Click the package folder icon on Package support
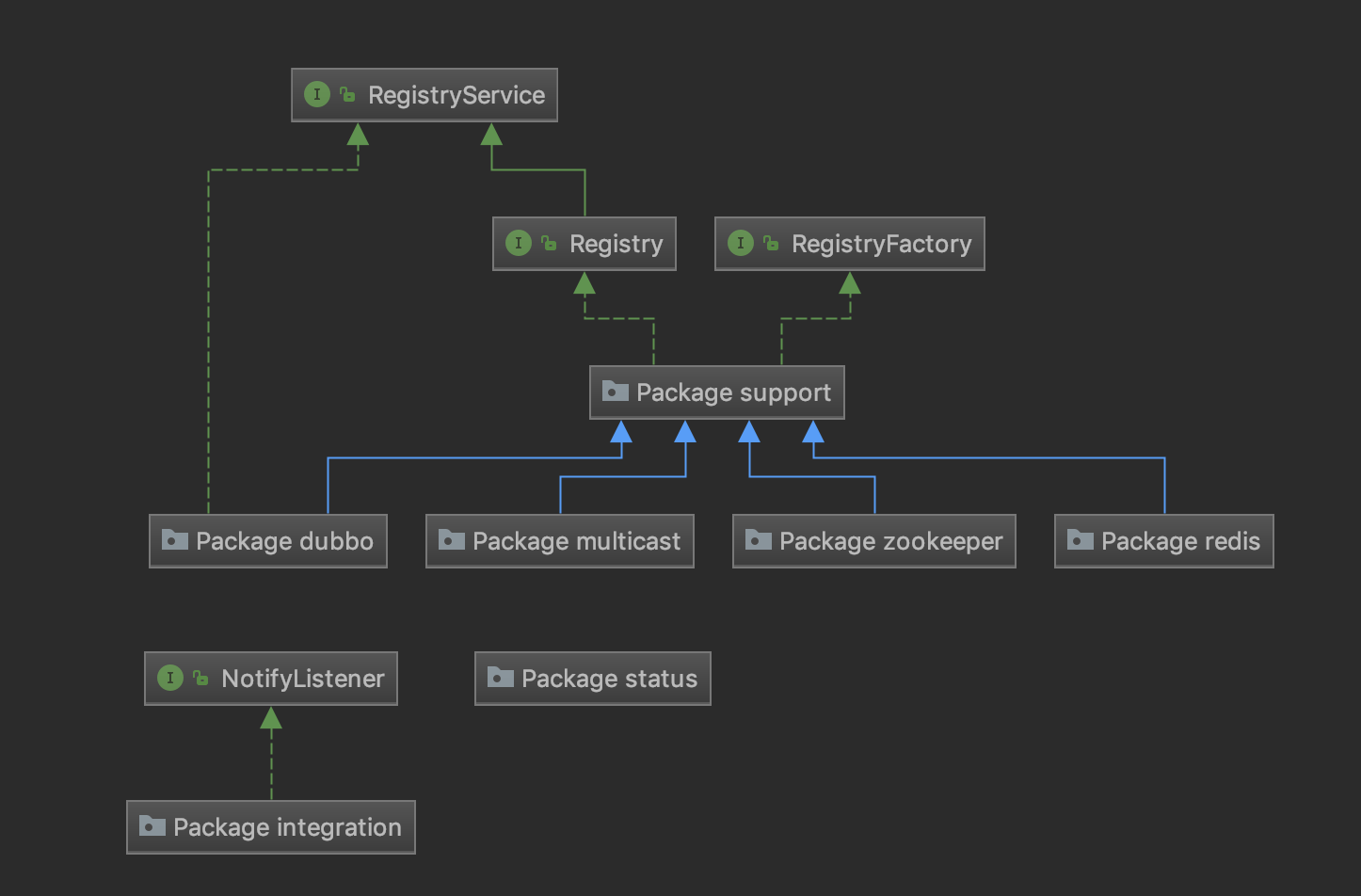The height and width of the screenshot is (896, 1361). (x=616, y=392)
